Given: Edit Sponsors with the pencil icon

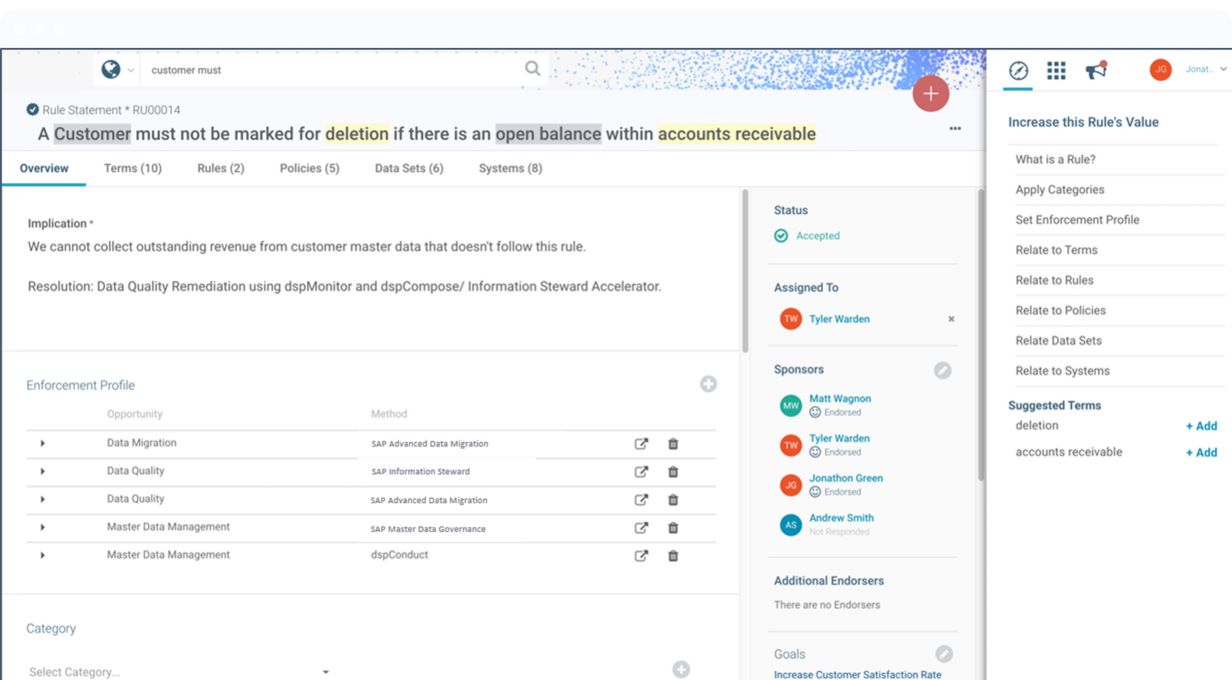Looking at the screenshot, I should click(x=942, y=370).
